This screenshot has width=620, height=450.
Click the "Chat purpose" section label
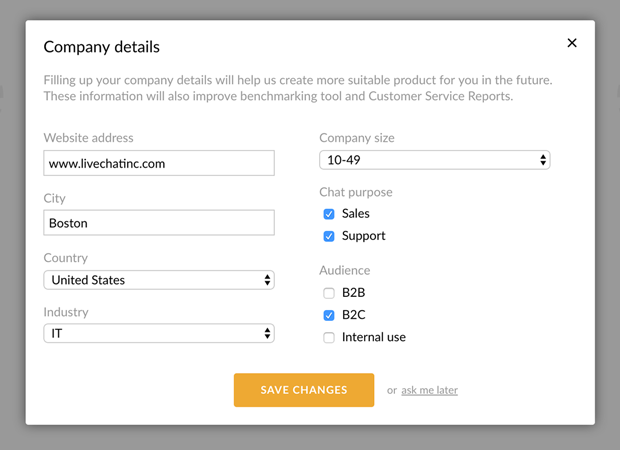(355, 192)
